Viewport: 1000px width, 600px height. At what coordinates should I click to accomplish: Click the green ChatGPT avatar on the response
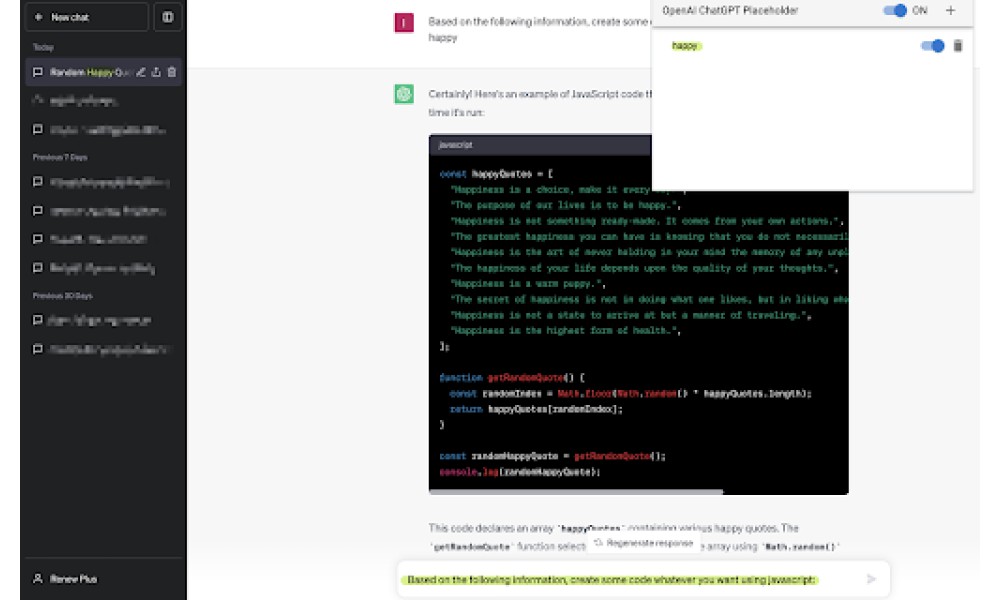click(x=404, y=94)
